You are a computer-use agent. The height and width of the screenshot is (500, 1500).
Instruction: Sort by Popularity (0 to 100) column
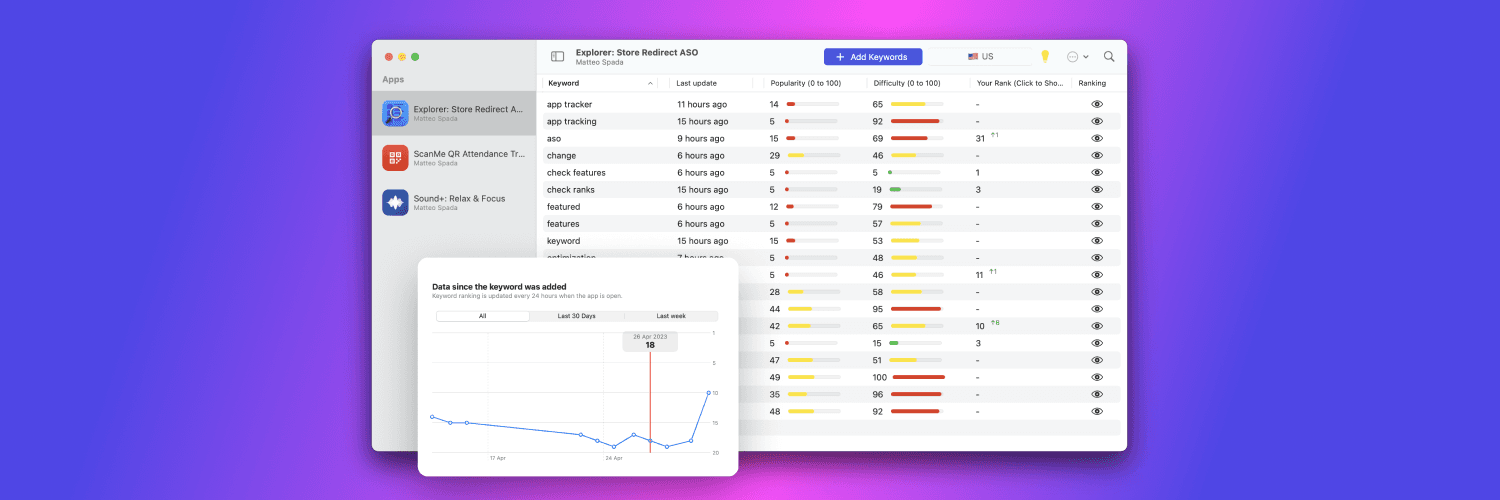pyautogui.click(x=805, y=83)
